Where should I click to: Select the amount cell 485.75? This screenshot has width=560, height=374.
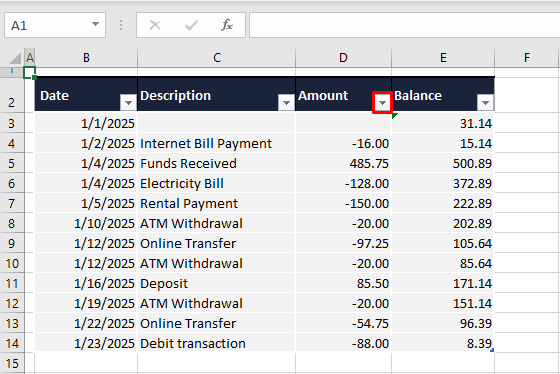pyautogui.click(x=344, y=163)
